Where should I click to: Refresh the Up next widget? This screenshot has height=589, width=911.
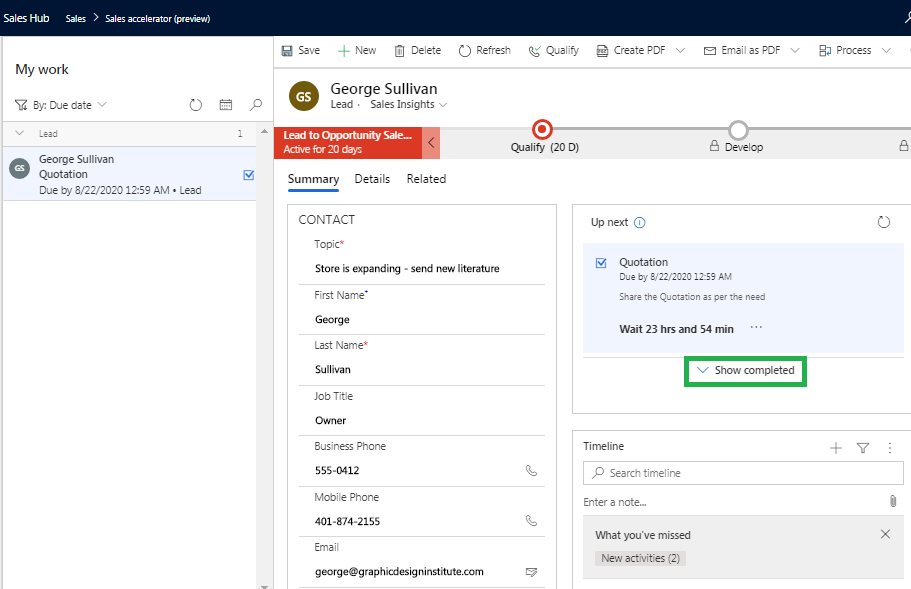point(883,222)
